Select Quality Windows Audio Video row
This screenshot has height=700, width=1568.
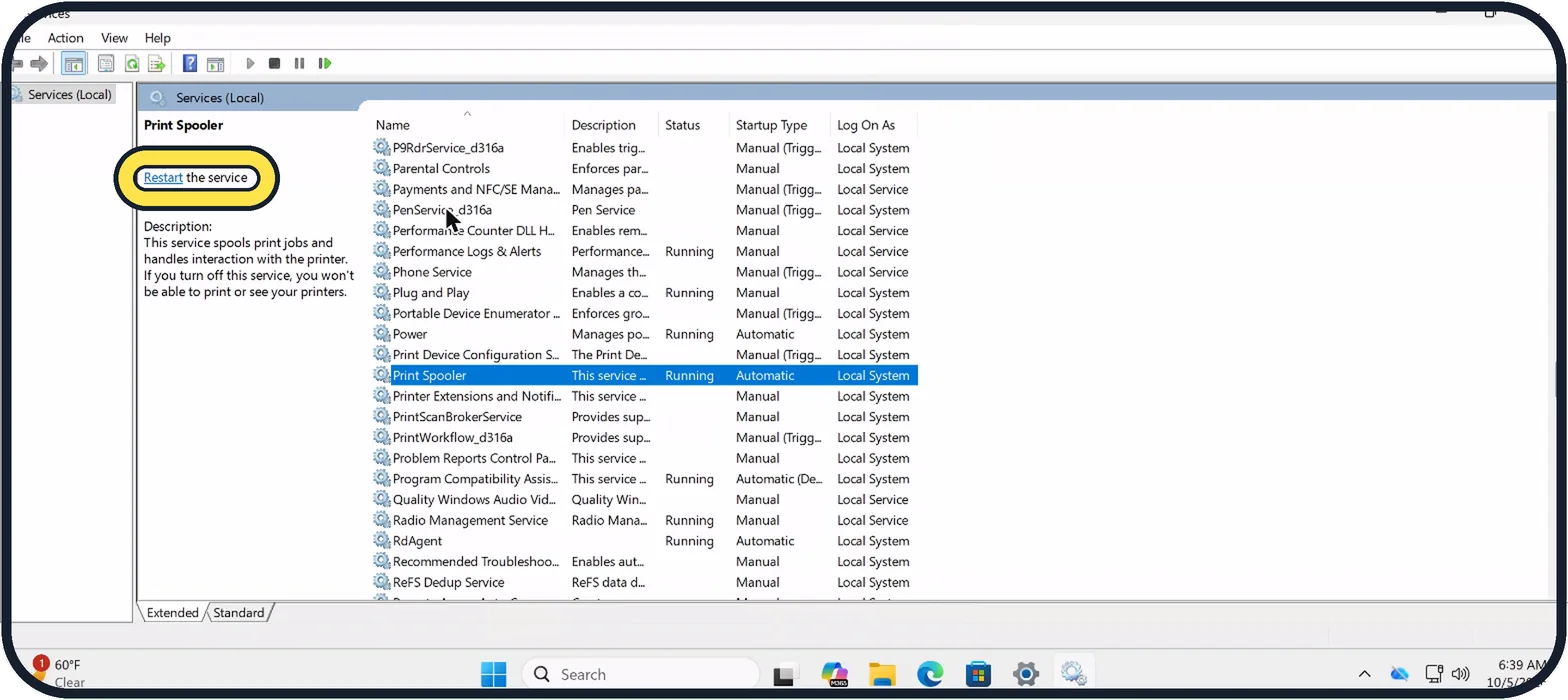[645, 499]
